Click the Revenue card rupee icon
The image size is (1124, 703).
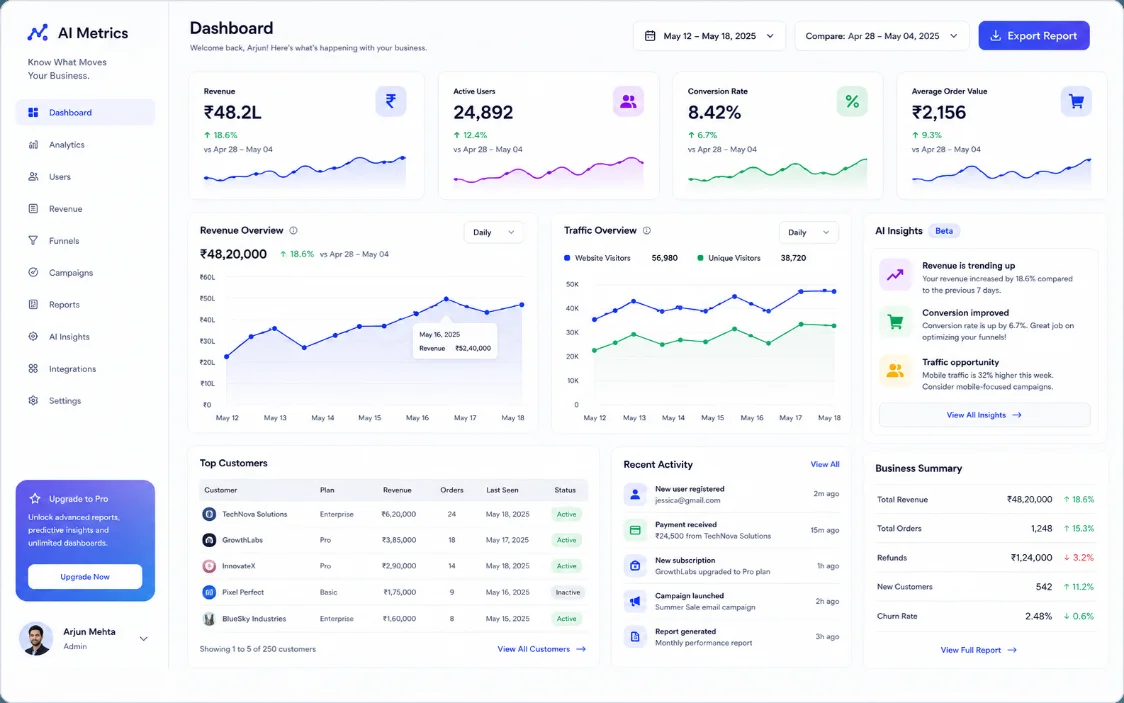pos(391,101)
